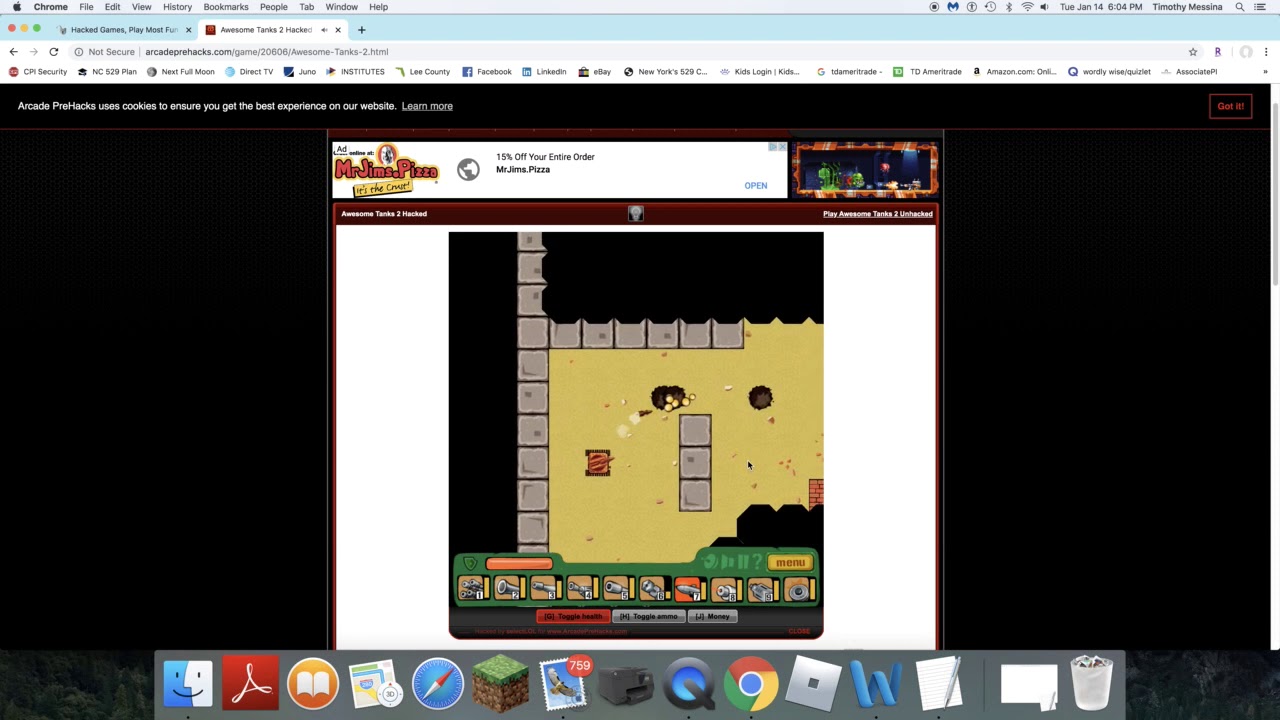This screenshot has width=1280, height=720.
Task: Click the Play Awesome Tanks 2 Unhacked link
Action: [x=877, y=213]
